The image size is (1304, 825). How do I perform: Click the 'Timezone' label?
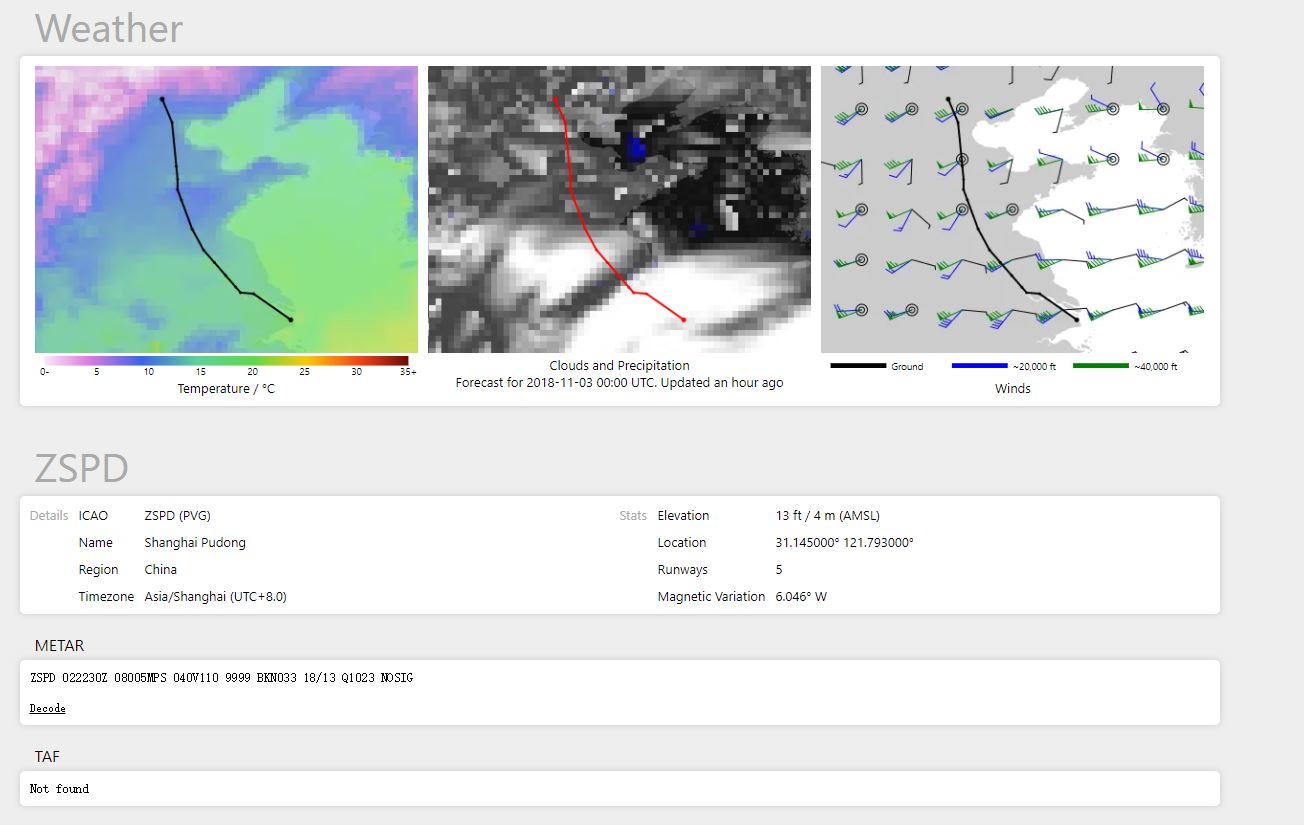coord(106,597)
